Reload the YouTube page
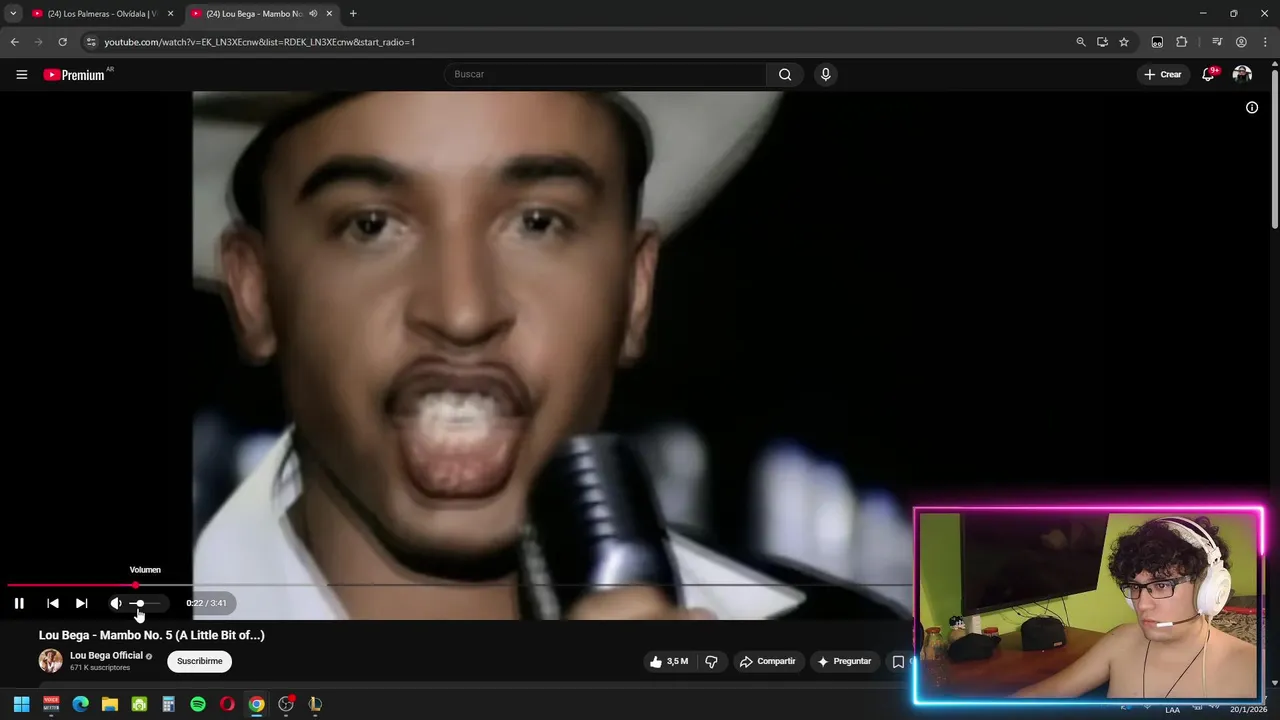The height and width of the screenshot is (720, 1280). coord(62,42)
